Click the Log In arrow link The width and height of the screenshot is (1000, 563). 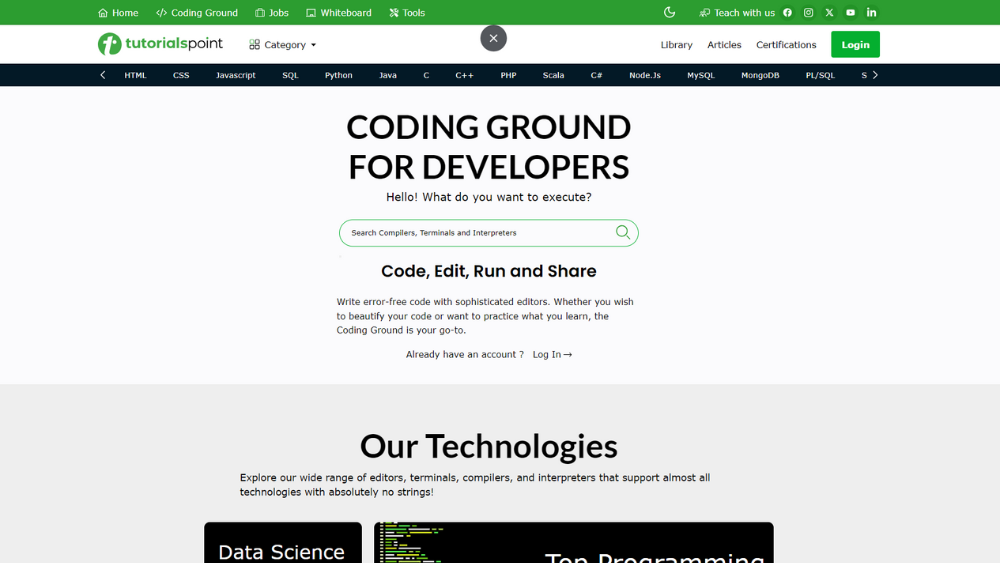tap(552, 355)
